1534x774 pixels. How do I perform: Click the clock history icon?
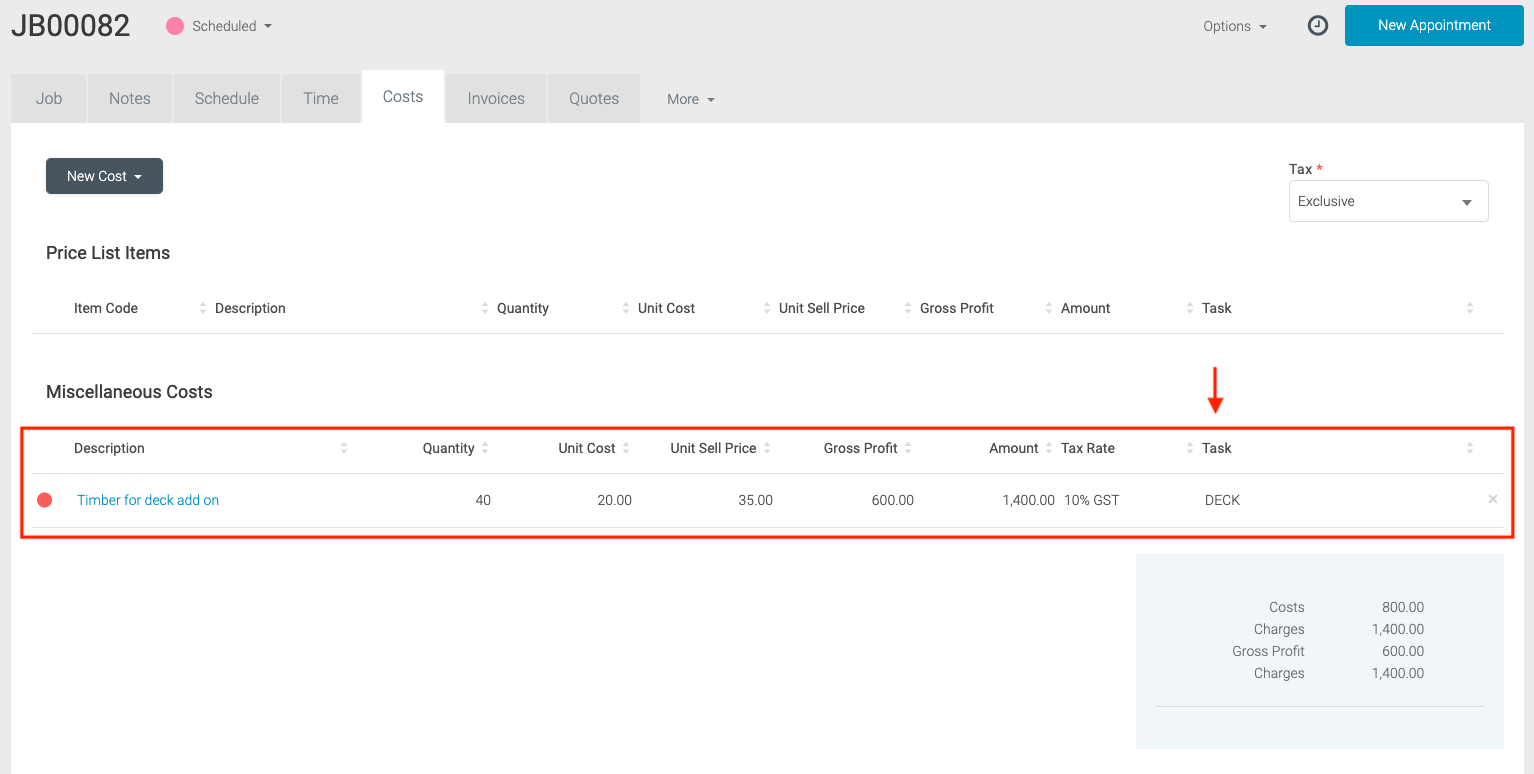click(x=1318, y=26)
